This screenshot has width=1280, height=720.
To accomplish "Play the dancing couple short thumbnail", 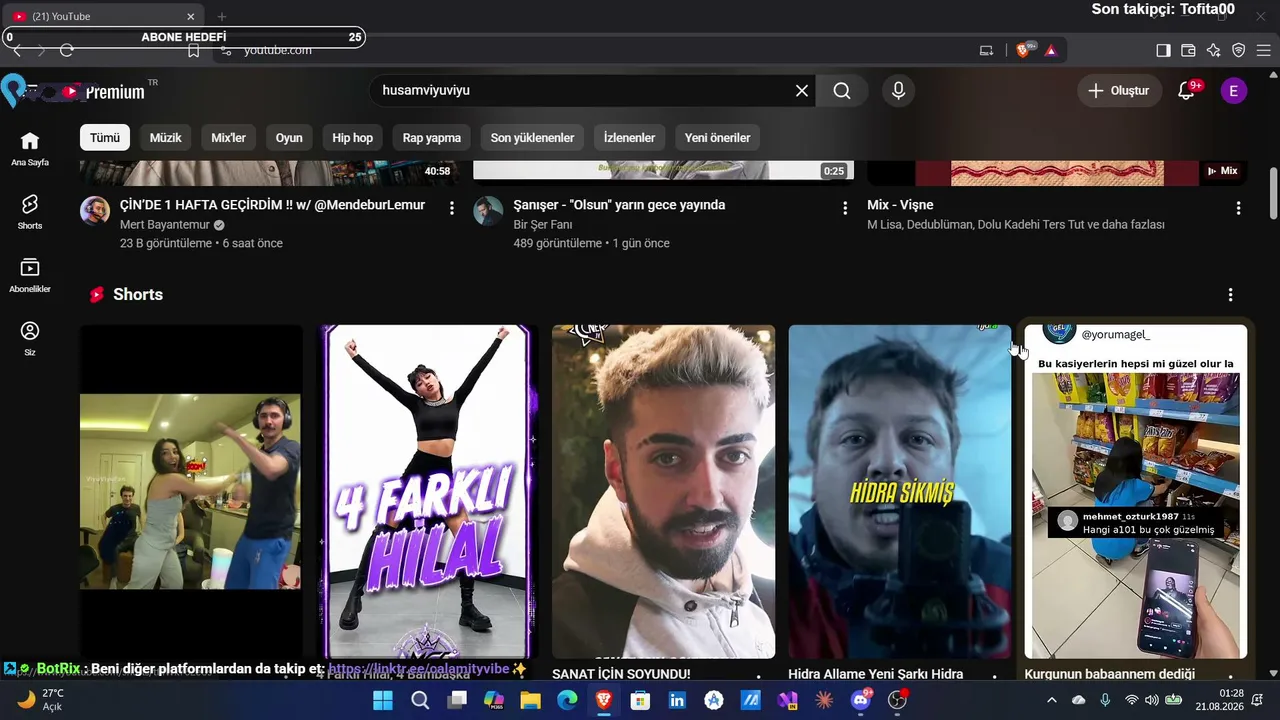I will tap(191, 492).
